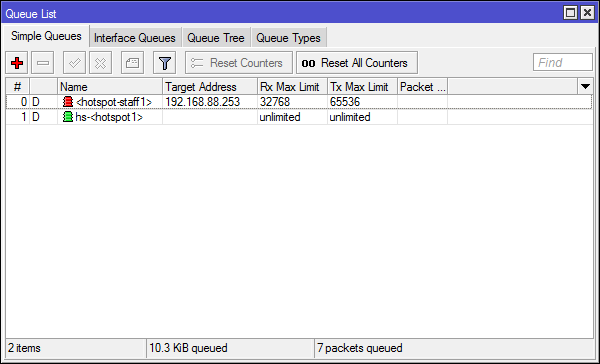The image size is (600, 364).
Task: Click the '7 packets queued' status text
Action: [360, 348]
